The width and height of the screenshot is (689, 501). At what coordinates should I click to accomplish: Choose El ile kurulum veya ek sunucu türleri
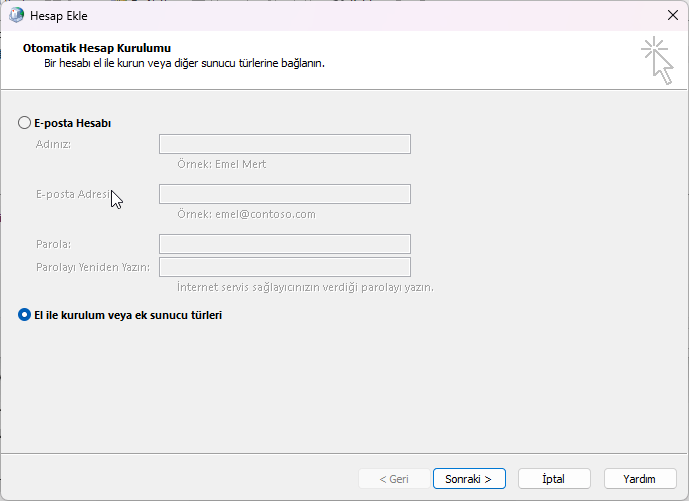(x=25, y=314)
